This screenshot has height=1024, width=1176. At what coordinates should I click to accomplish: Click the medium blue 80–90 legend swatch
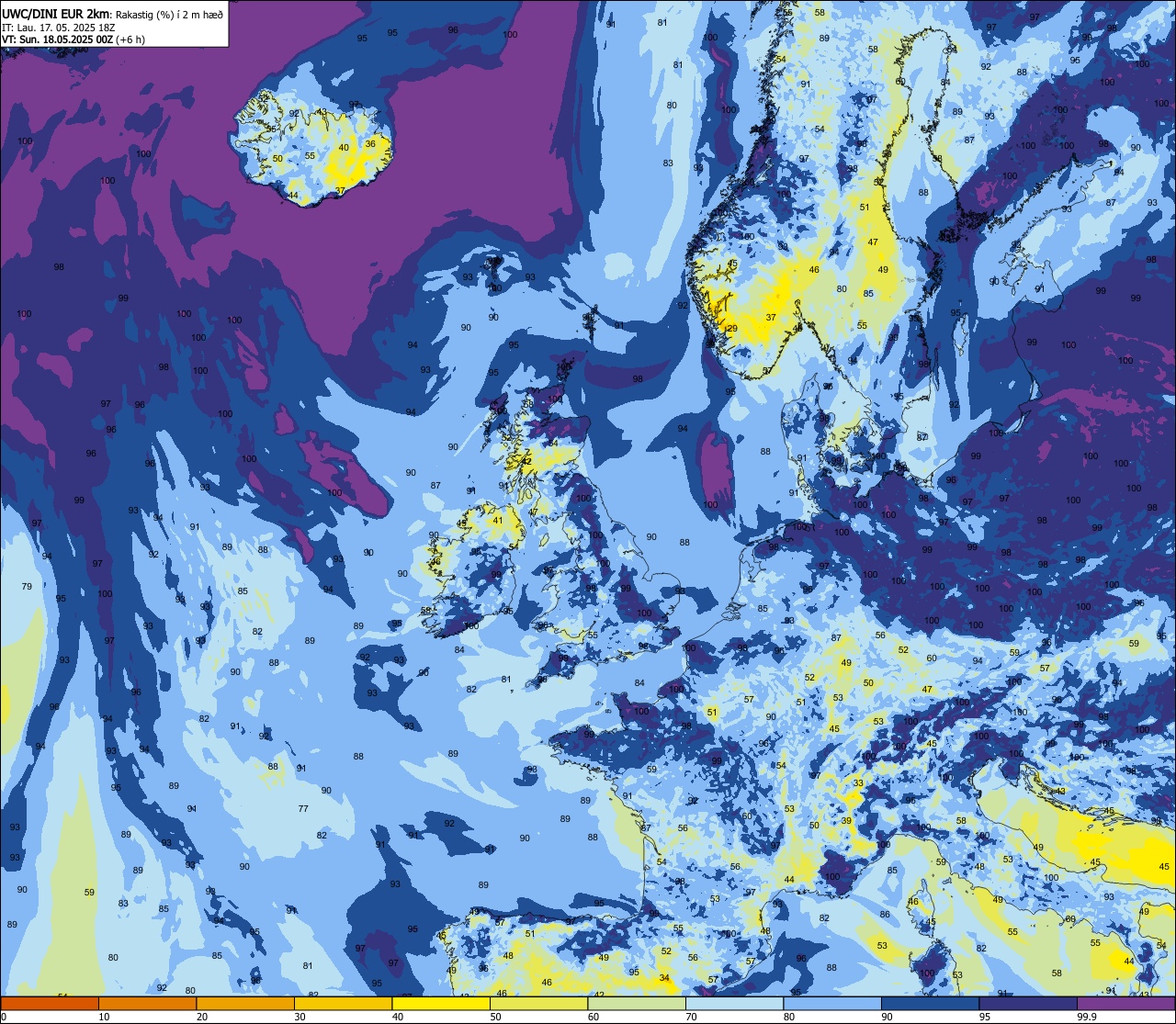click(832, 1004)
